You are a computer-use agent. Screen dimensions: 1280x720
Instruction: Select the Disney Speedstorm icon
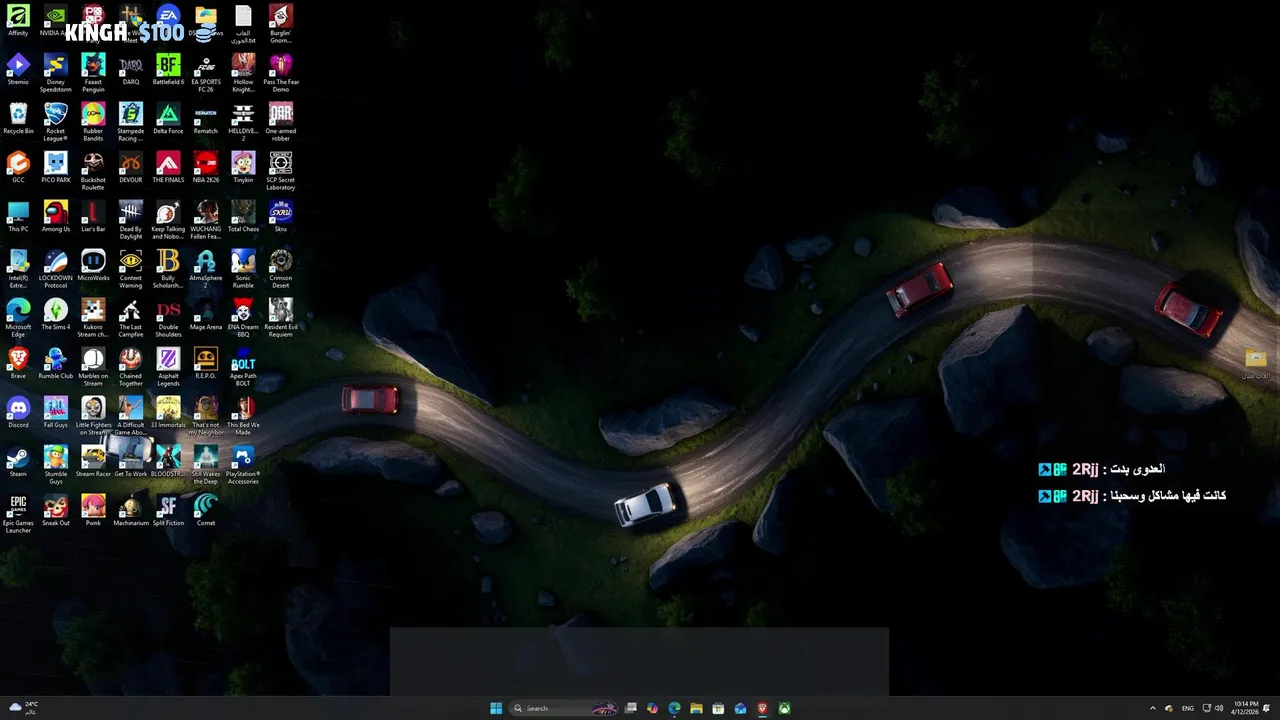pyautogui.click(x=56, y=72)
